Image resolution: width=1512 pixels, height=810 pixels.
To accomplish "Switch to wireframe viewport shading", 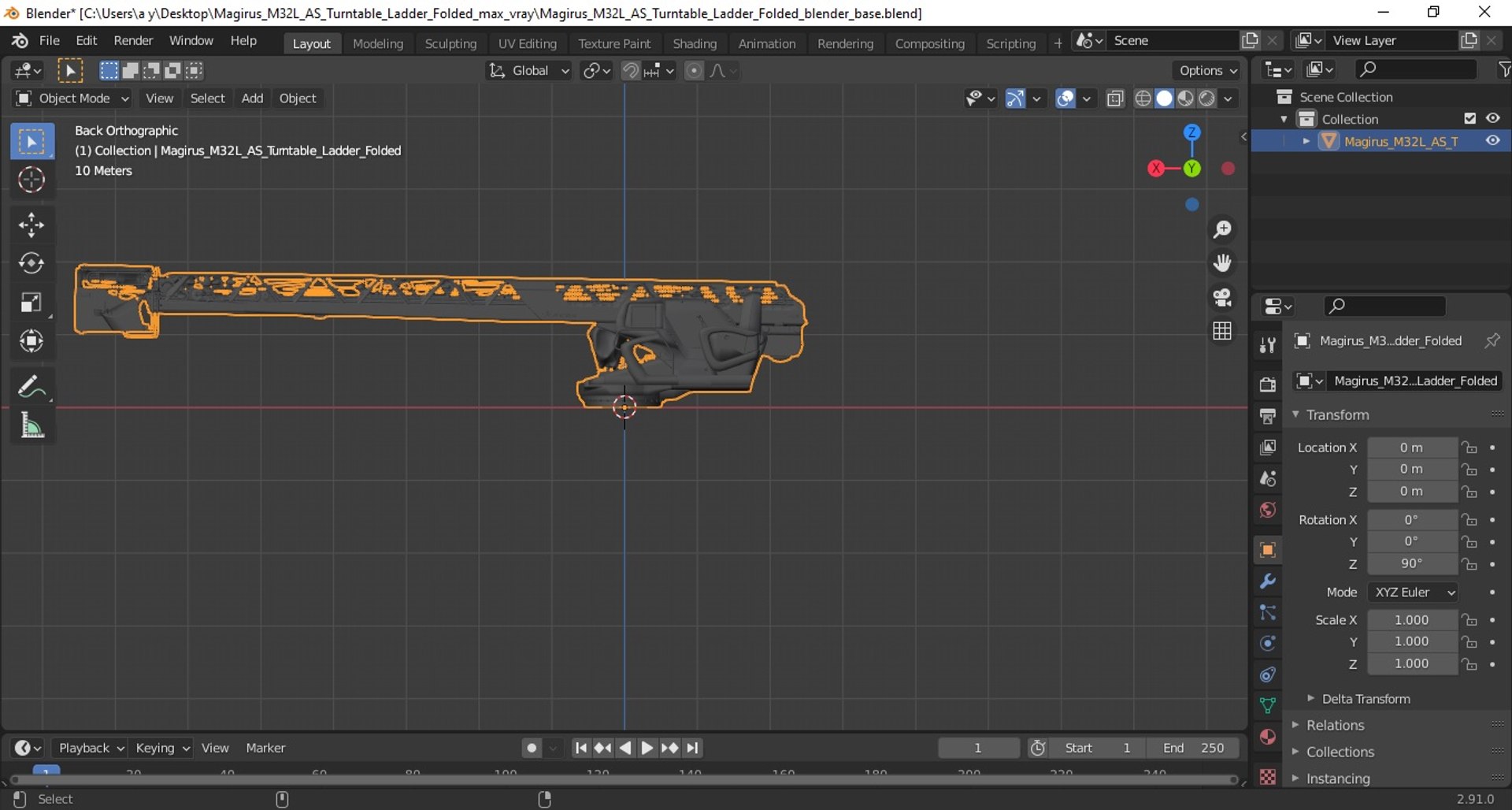I will [x=1143, y=98].
